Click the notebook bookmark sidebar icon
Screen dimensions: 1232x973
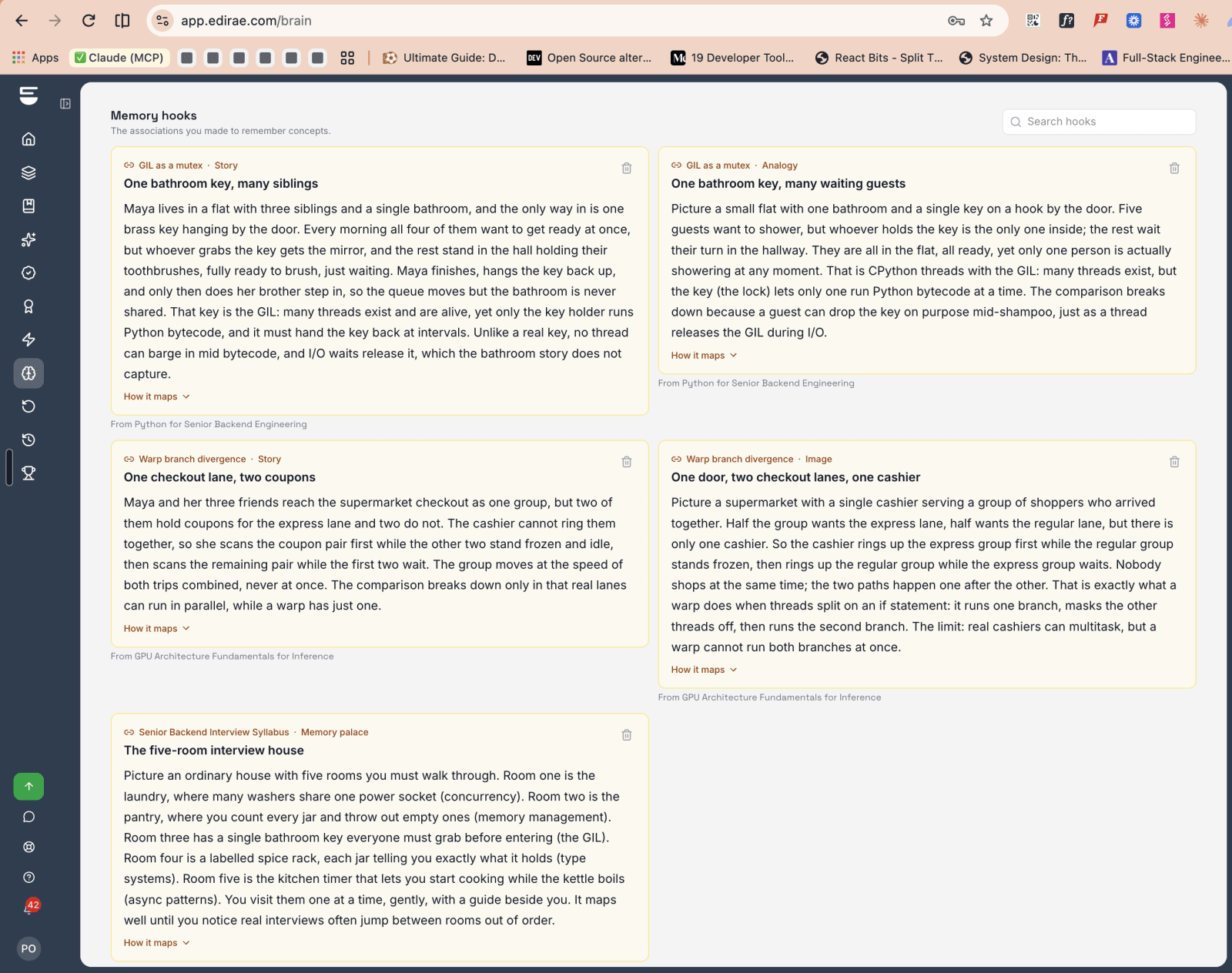pyautogui.click(x=28, y=206)
